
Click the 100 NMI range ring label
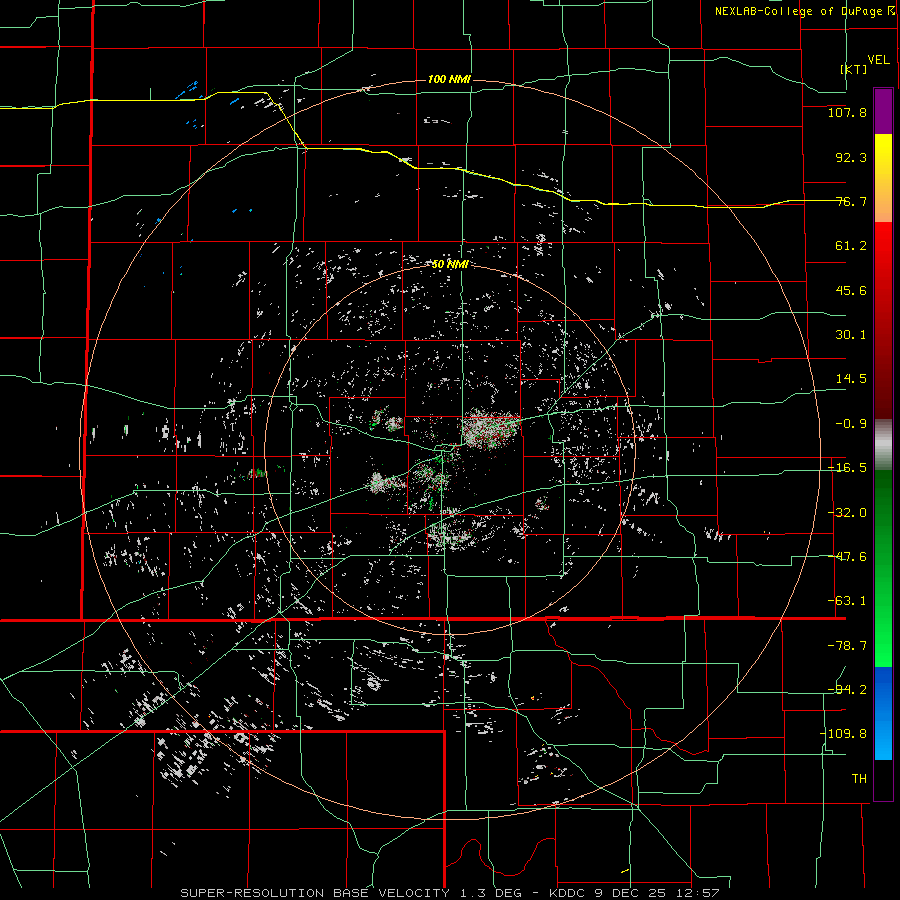coord(449,79)
